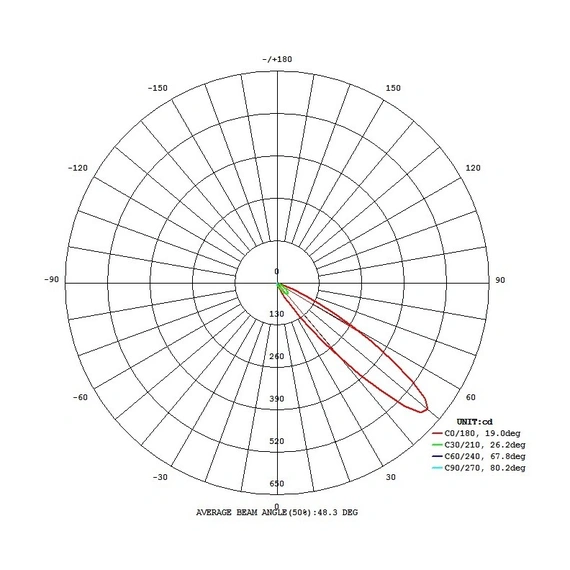
Task: Click the green C30/210 legend line swatch
Action: pos(437,445)
